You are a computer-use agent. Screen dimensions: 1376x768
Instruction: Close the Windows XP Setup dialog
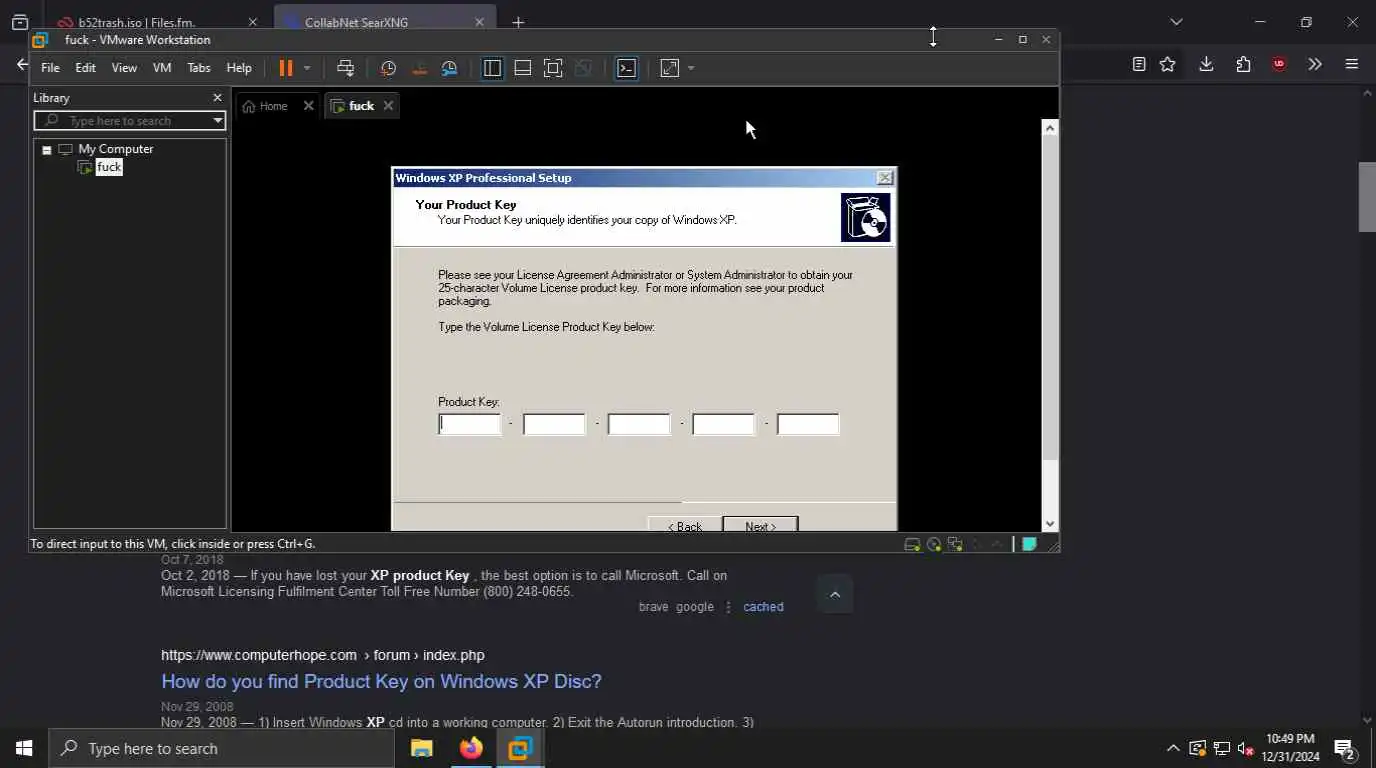tap(885, 178)
